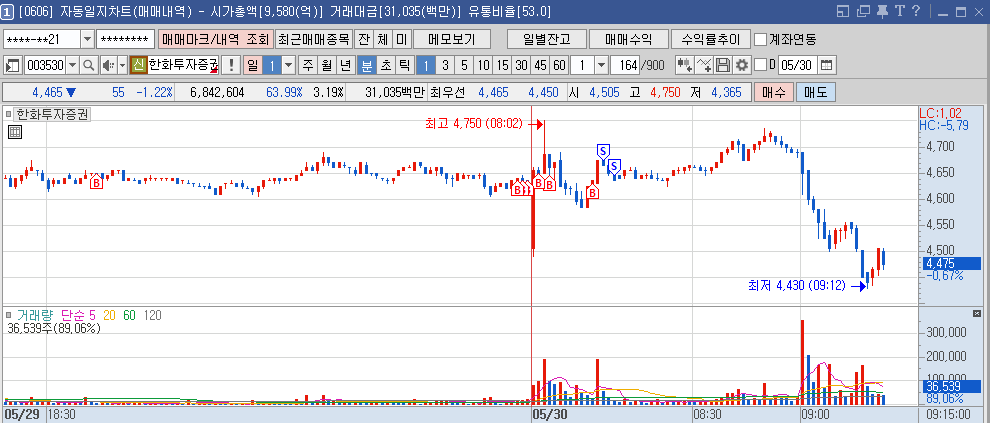Toggle the 계좌연동 checkbox
Viewport: 990px width, 423px height.
tap(761, 39)
